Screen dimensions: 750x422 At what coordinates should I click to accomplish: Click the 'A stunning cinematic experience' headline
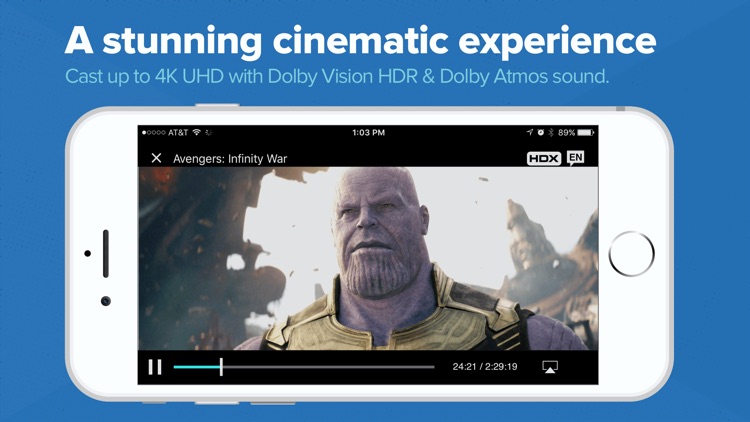pyautogui.click(x=360, y=40)
